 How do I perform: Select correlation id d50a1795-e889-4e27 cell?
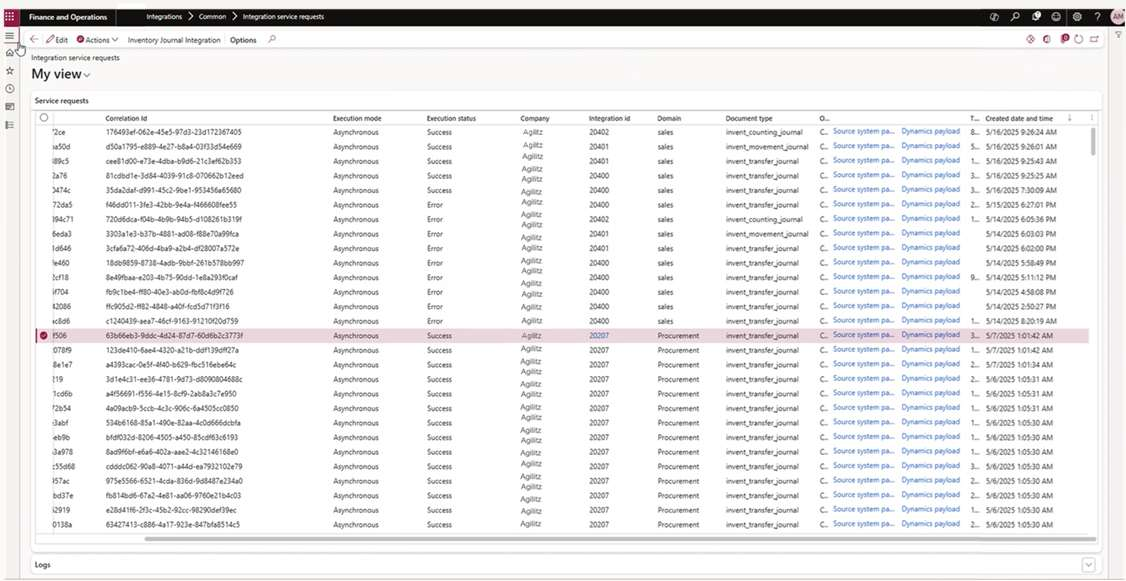coord(174,147)
